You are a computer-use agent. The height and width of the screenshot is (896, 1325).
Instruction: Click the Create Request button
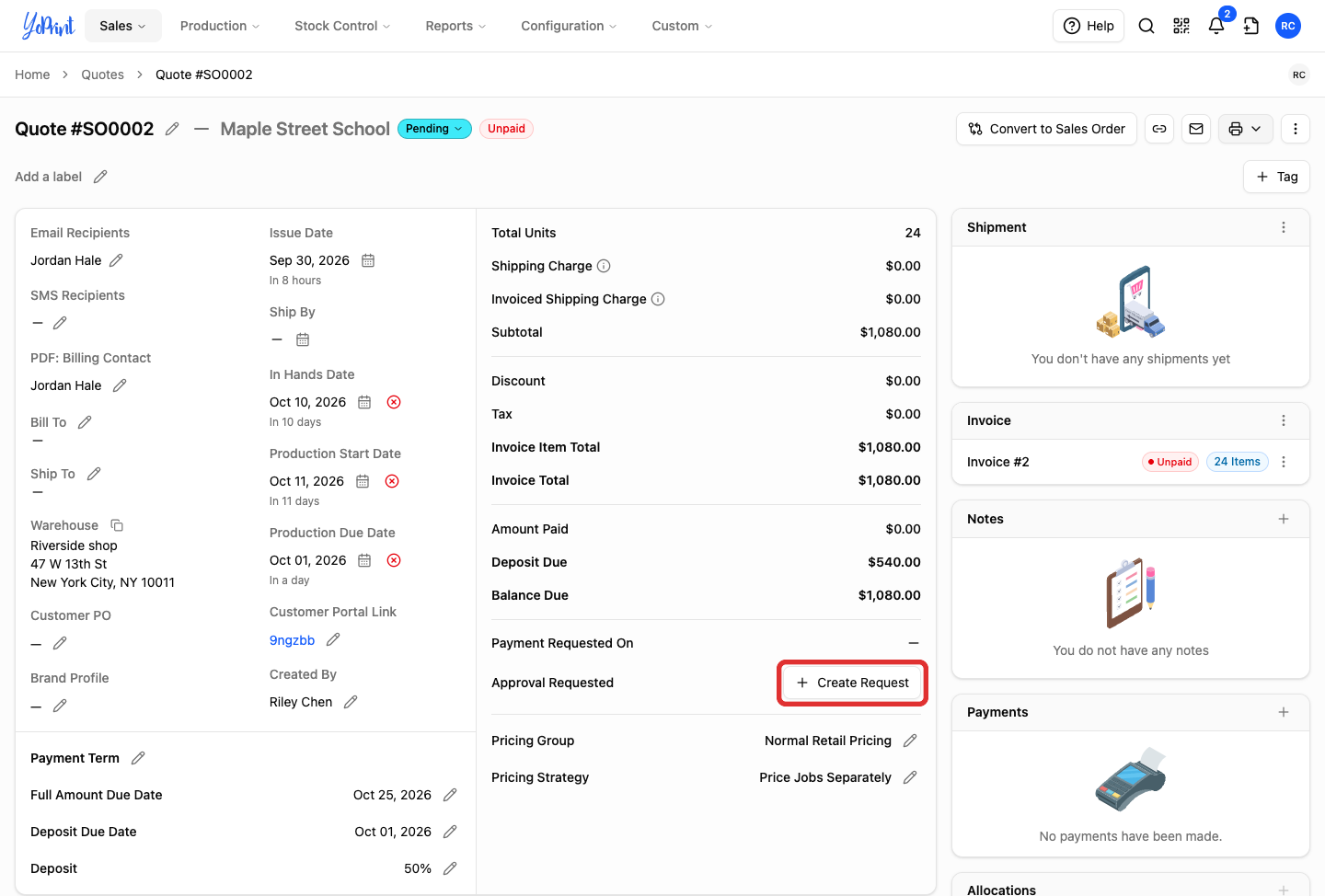pyautogui.click(x=852, y=683)
